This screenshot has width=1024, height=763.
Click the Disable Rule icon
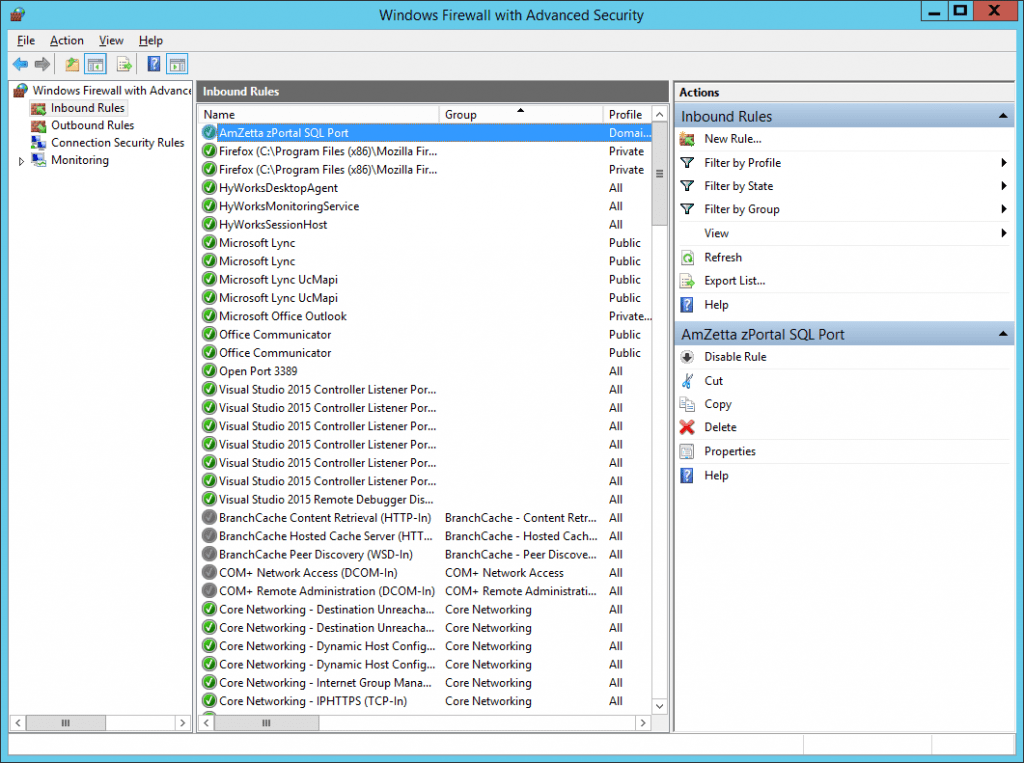tap(687, 357)
